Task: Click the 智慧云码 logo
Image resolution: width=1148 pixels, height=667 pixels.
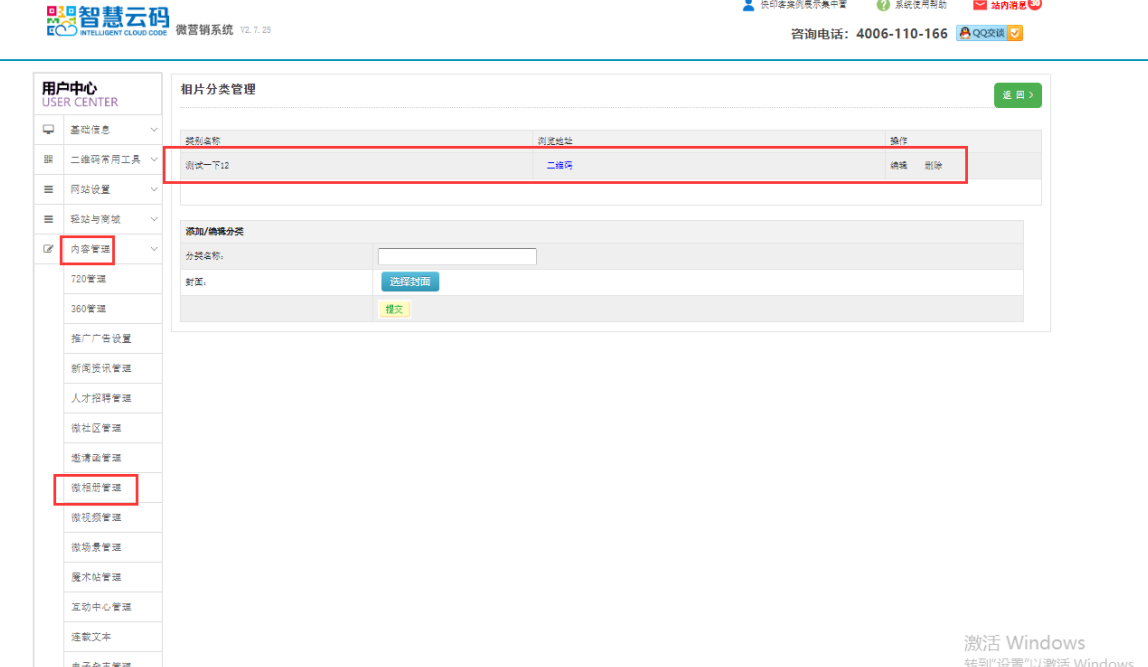Action: (106, 21)
